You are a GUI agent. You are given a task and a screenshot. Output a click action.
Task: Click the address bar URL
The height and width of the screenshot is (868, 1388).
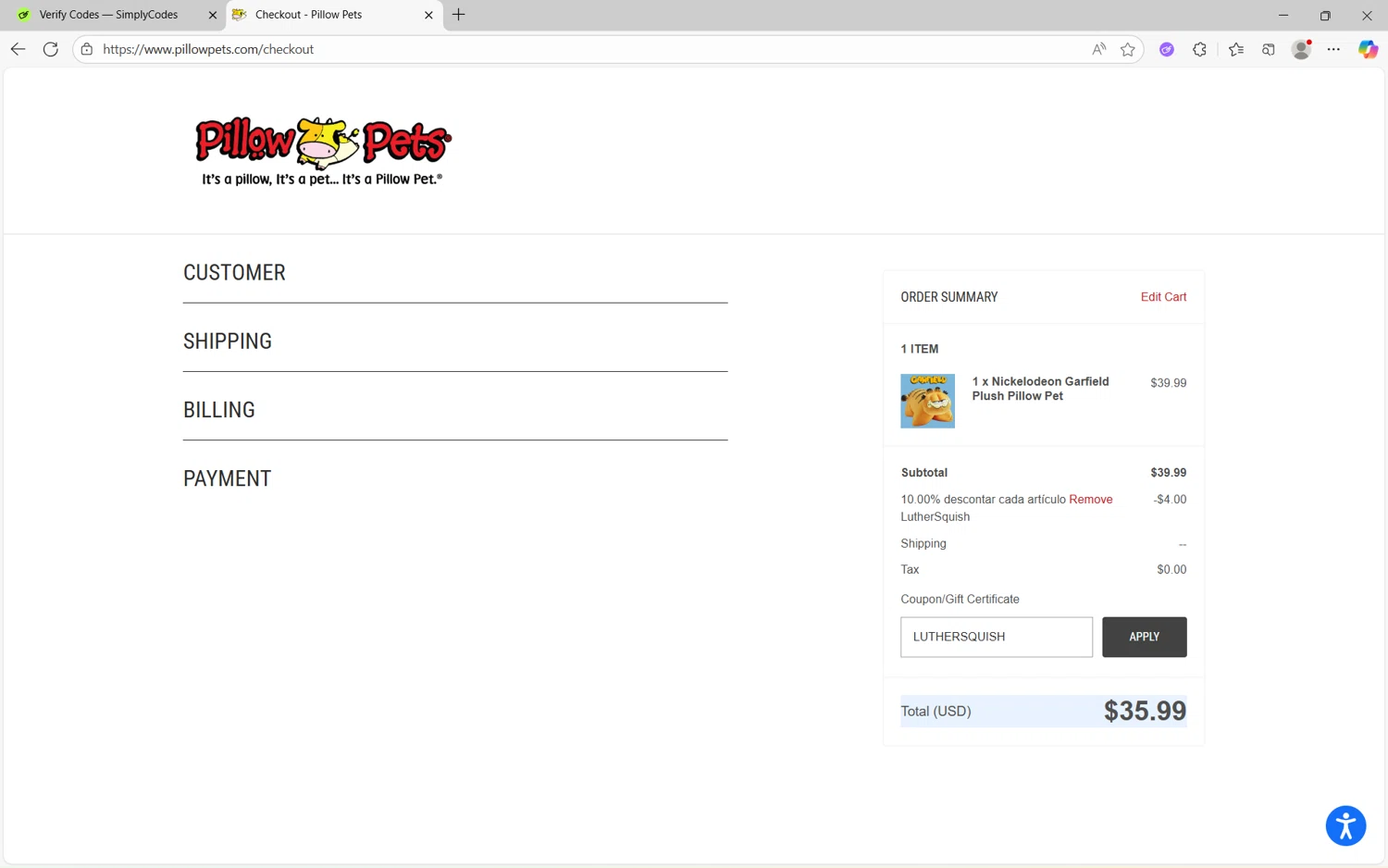(x=208, y=49)
